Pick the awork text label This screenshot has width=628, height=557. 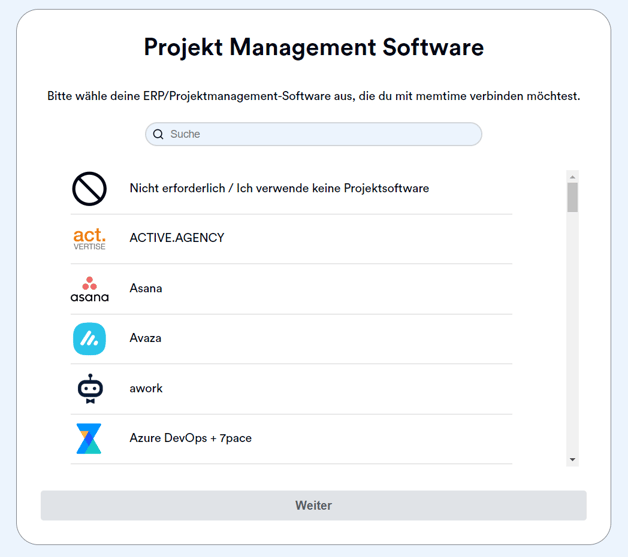click(x=146, y=388)
